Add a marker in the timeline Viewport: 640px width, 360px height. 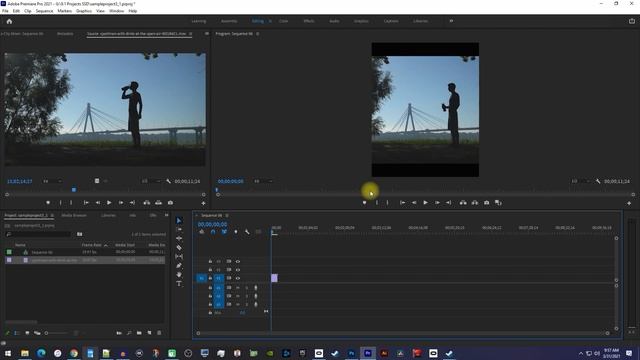(x=236, y=232)
